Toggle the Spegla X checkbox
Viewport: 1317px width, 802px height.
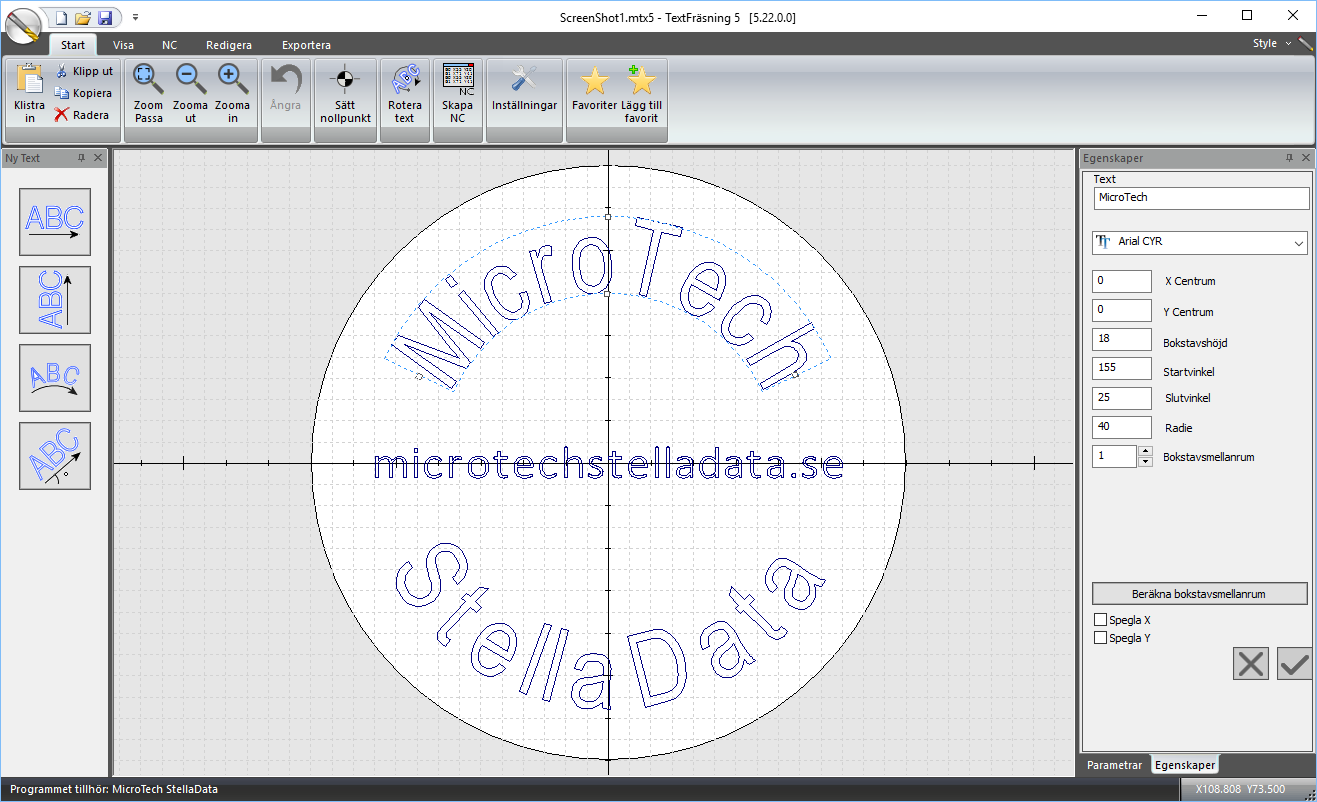[x=1101, y=620]
